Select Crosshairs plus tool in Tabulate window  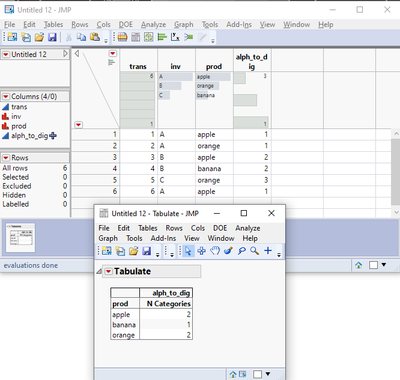click(x=268, y=251)
